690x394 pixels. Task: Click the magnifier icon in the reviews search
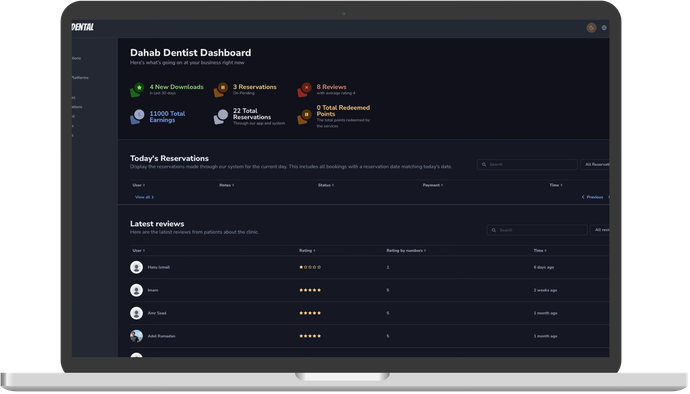pyautogui.click(x=493, y=230)
